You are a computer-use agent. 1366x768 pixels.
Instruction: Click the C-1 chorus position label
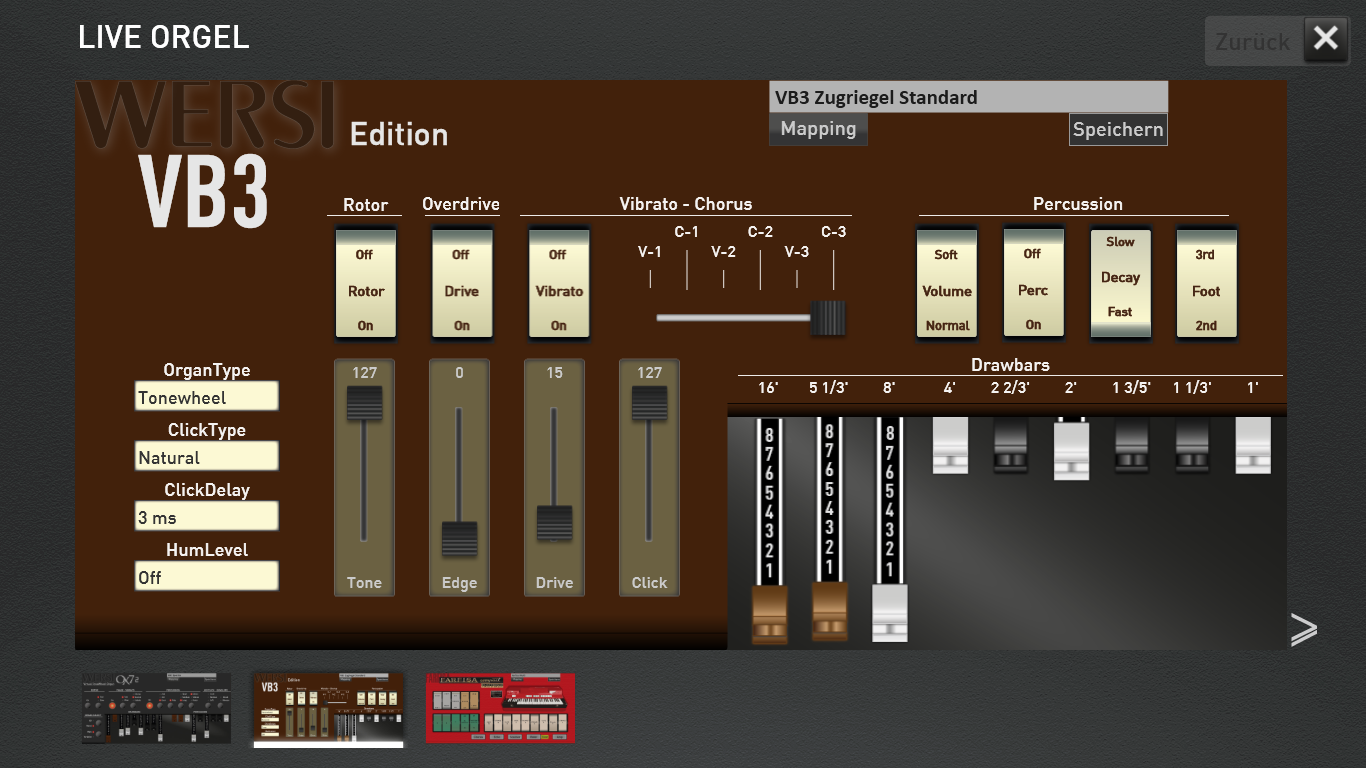[x=687, y=232]
